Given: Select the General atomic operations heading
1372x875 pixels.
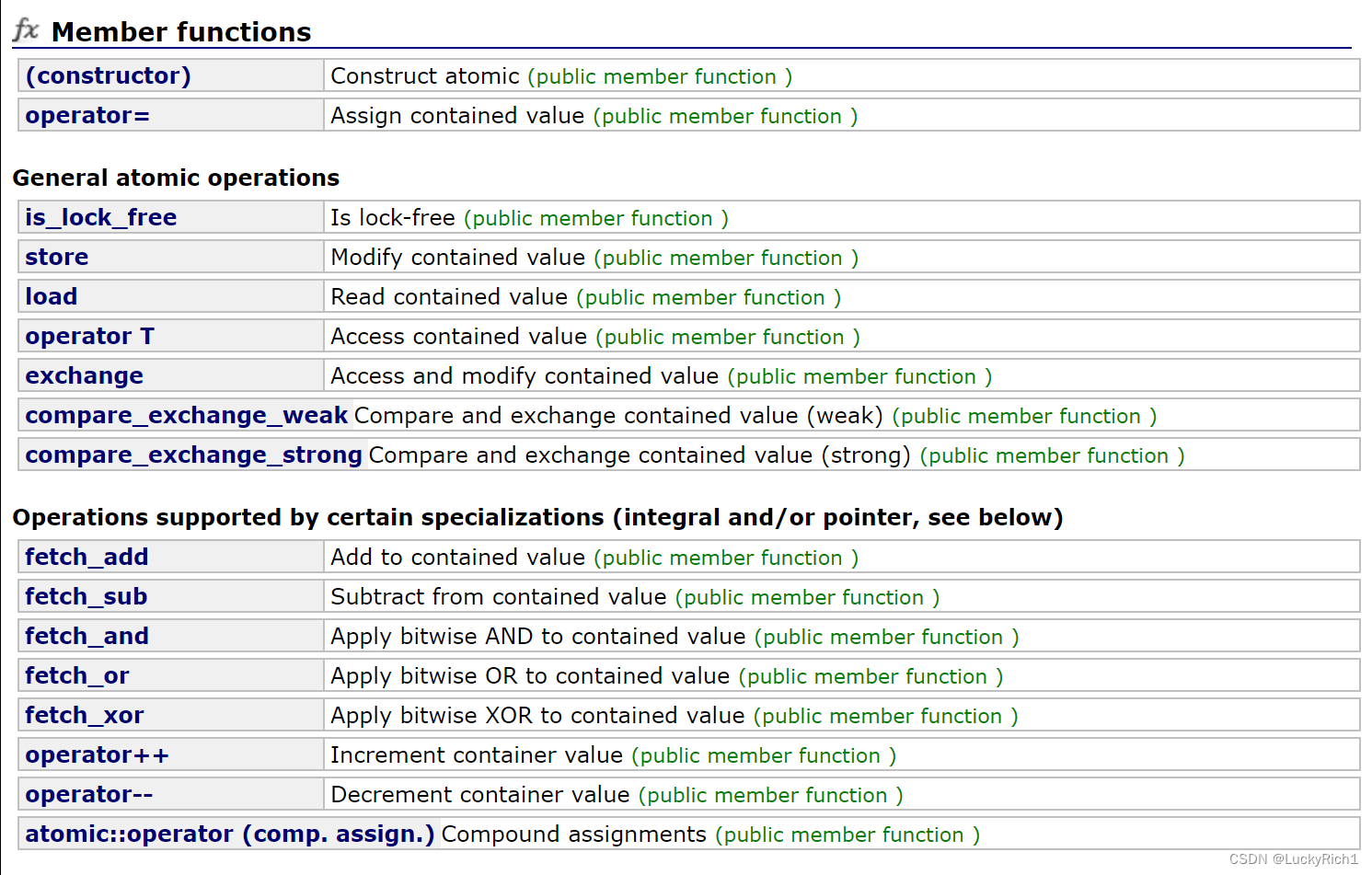Looking at the screenshot, I should pyautogui.click(x=176, y=178).
